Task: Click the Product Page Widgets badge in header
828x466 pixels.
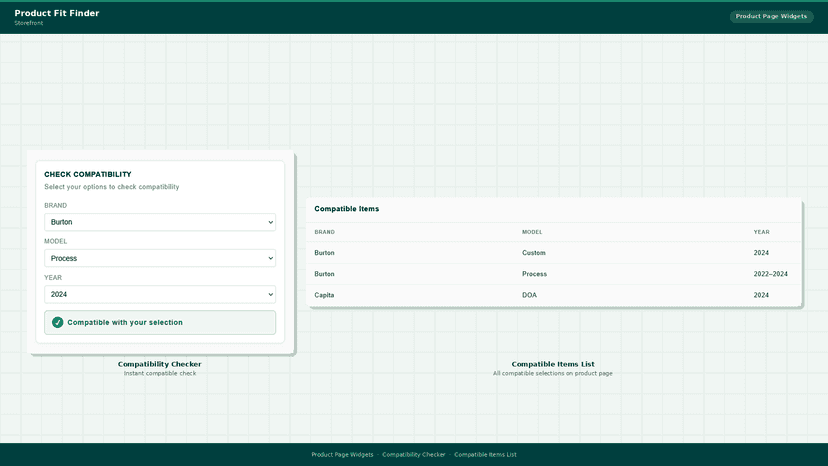Action: (771, 16)
